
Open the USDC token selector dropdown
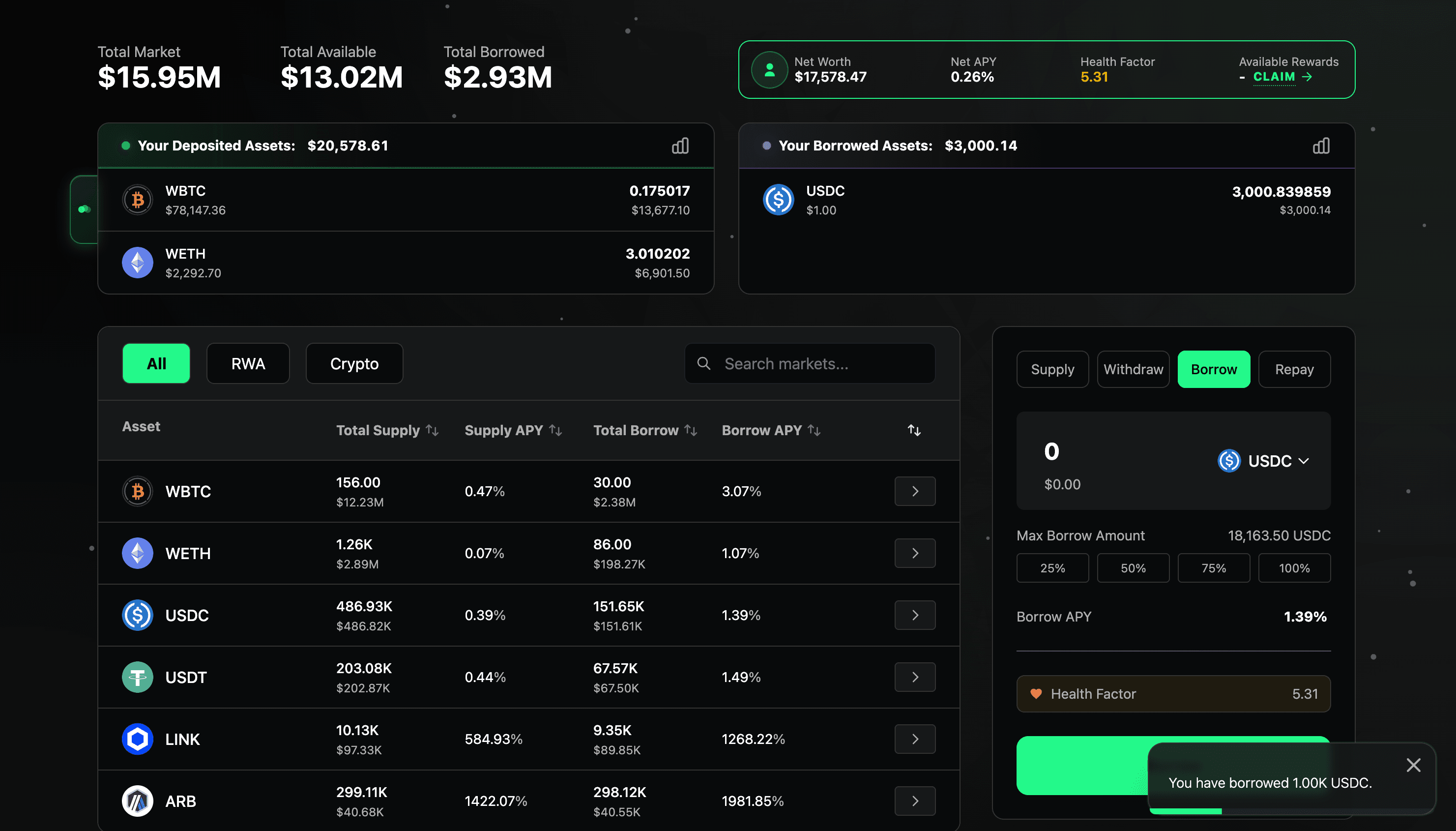(1263, 461)
